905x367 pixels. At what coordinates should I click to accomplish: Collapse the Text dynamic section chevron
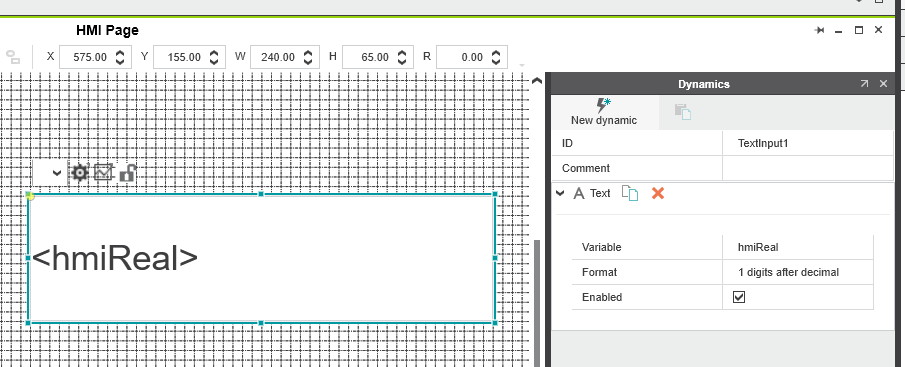[x=560, y=193]
